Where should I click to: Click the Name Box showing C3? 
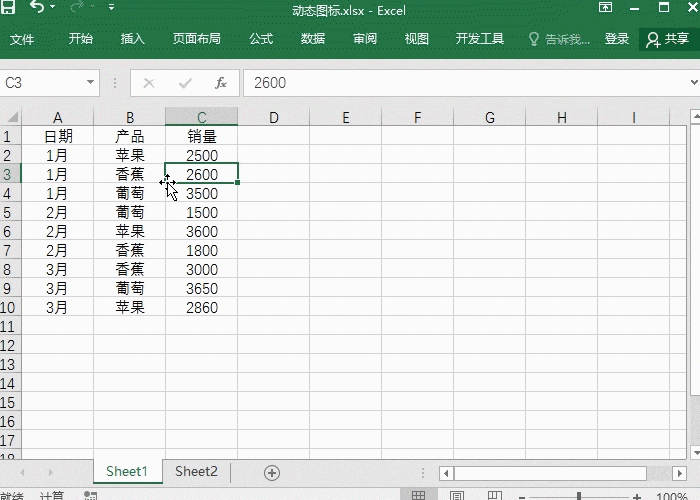point(42,83)
